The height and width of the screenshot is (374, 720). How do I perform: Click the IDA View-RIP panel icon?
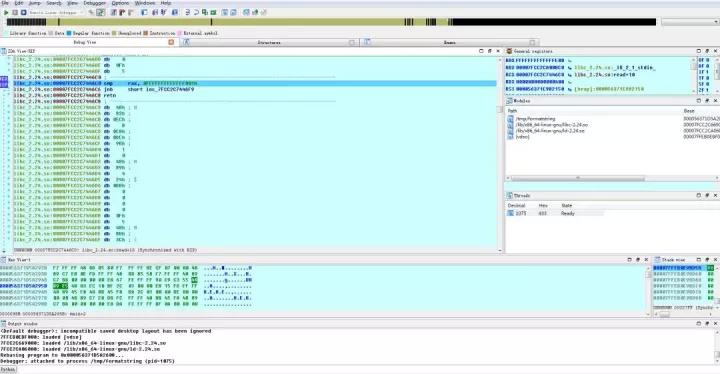click(x=3, y=51)
